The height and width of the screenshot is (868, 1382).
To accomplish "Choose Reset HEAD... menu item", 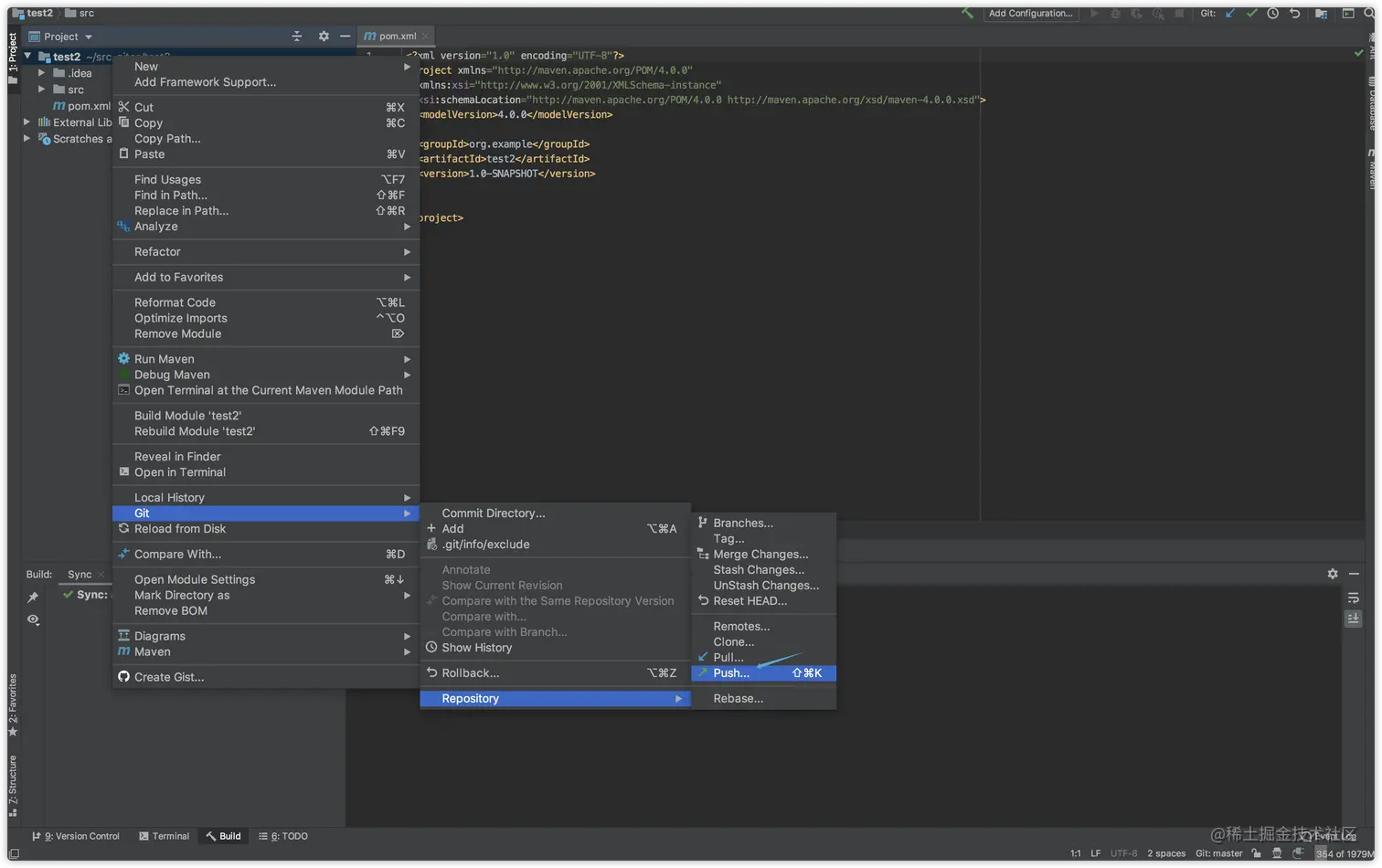I will point(763,601).
